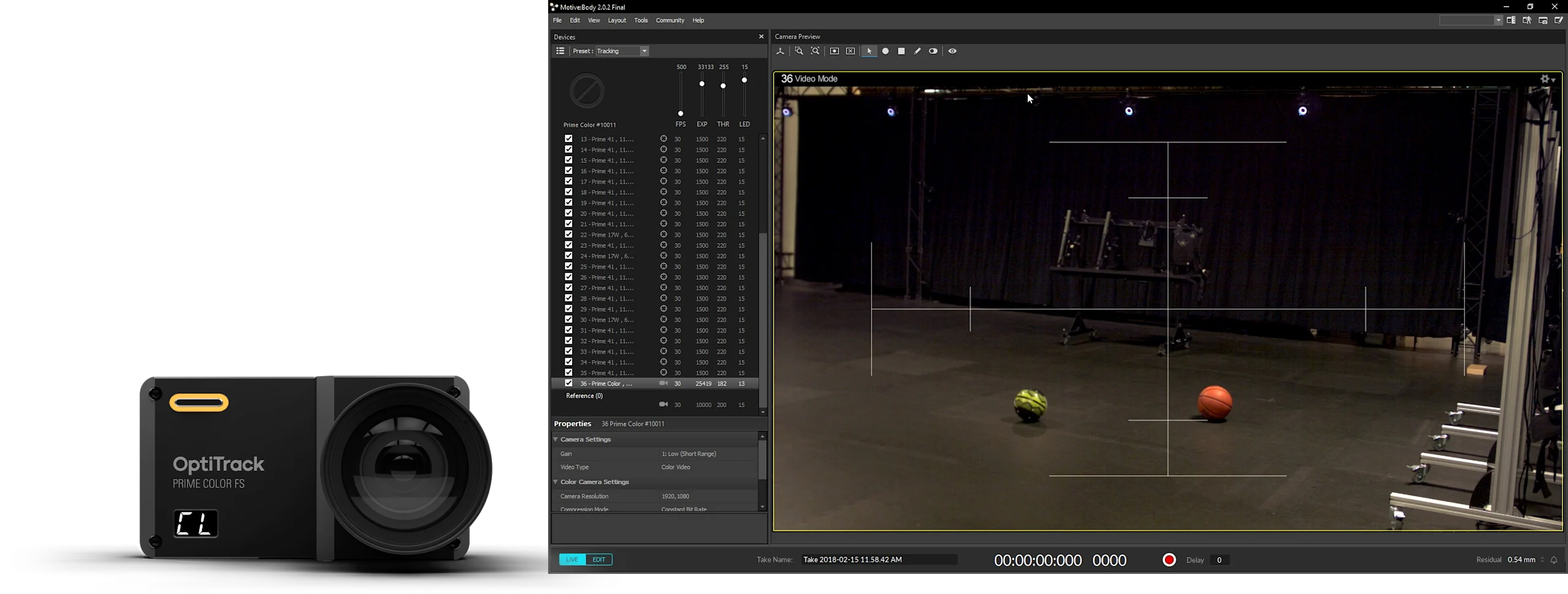Click the red record button
This screenshot has height=594, width=1568.
coord(1169,560)
